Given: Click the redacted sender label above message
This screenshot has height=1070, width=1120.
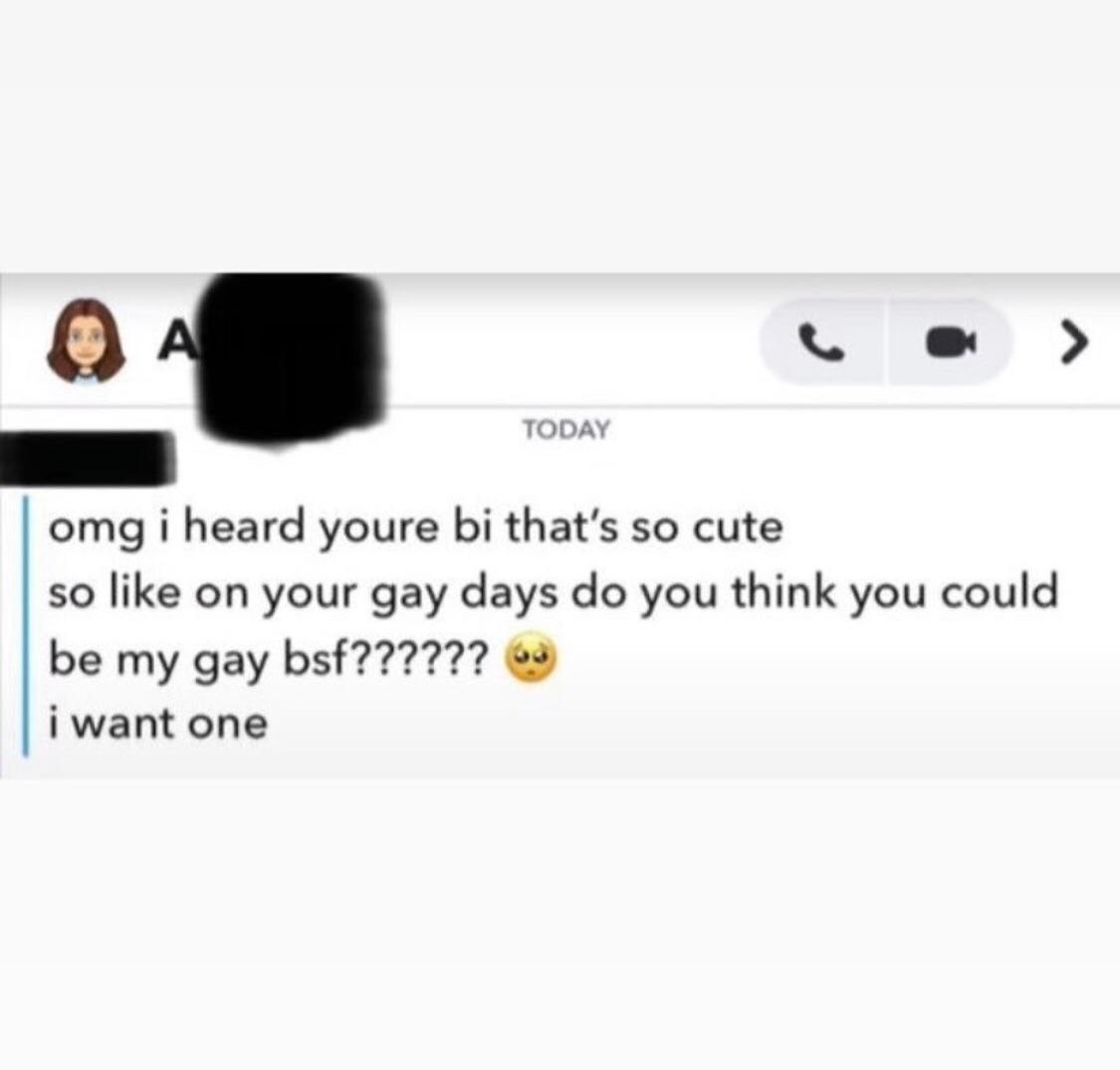Looking at the screenshot, I should [x=86, y=457].
